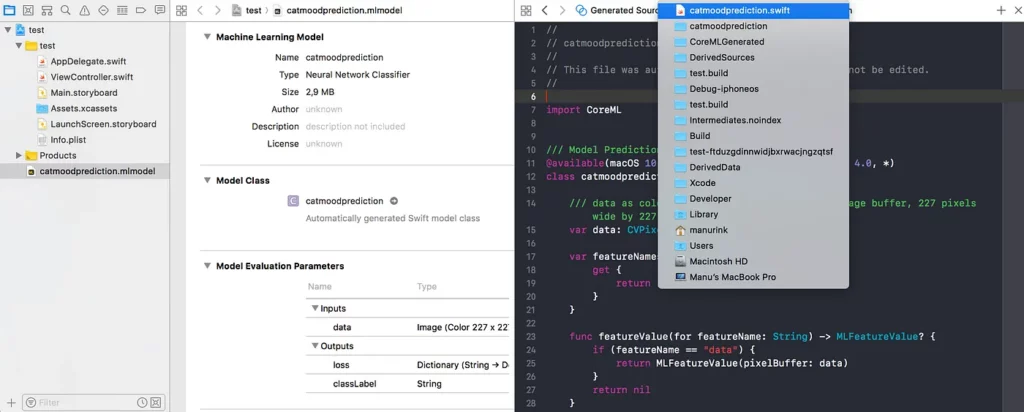Go forward in the assistant editor history
1024x412 pixels.
pos(562,10)
